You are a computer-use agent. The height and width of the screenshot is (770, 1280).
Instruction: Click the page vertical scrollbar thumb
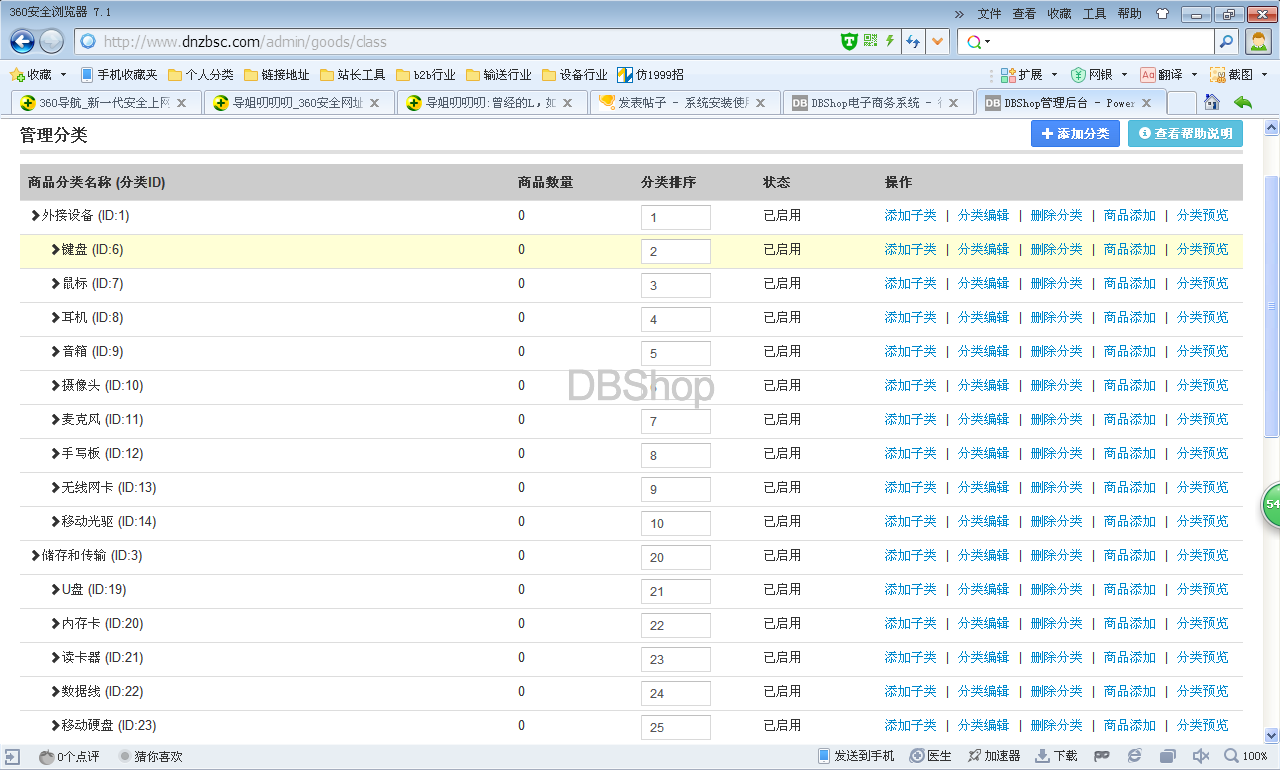pos(1272,305)
